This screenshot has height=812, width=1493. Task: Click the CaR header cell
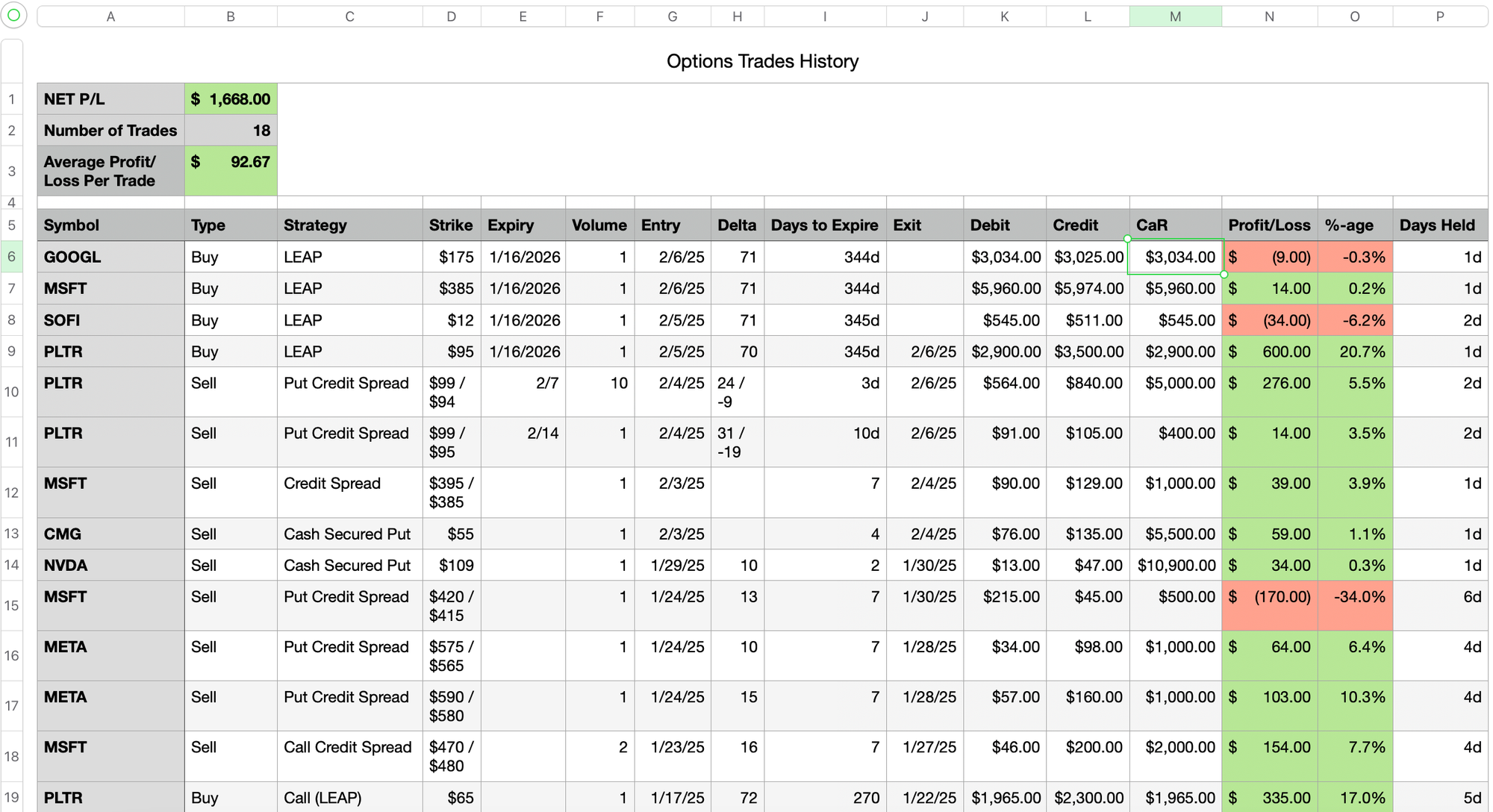coord(1176,225)
